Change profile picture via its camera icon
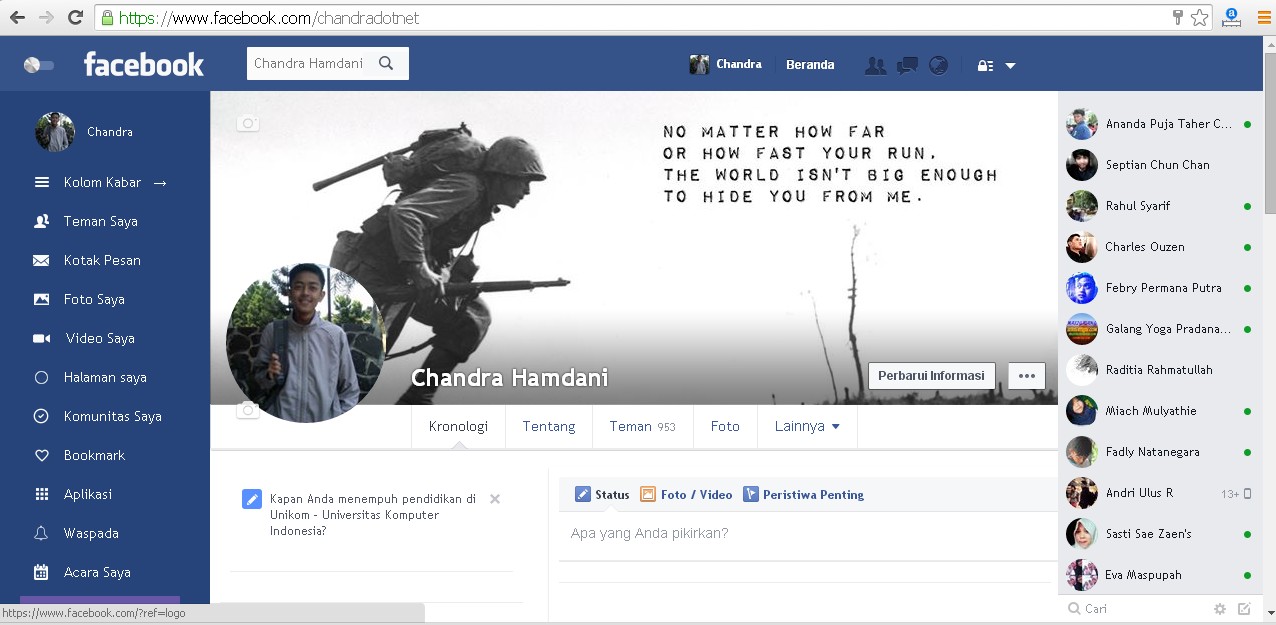 pyautogui.click(x=247, y=410)
